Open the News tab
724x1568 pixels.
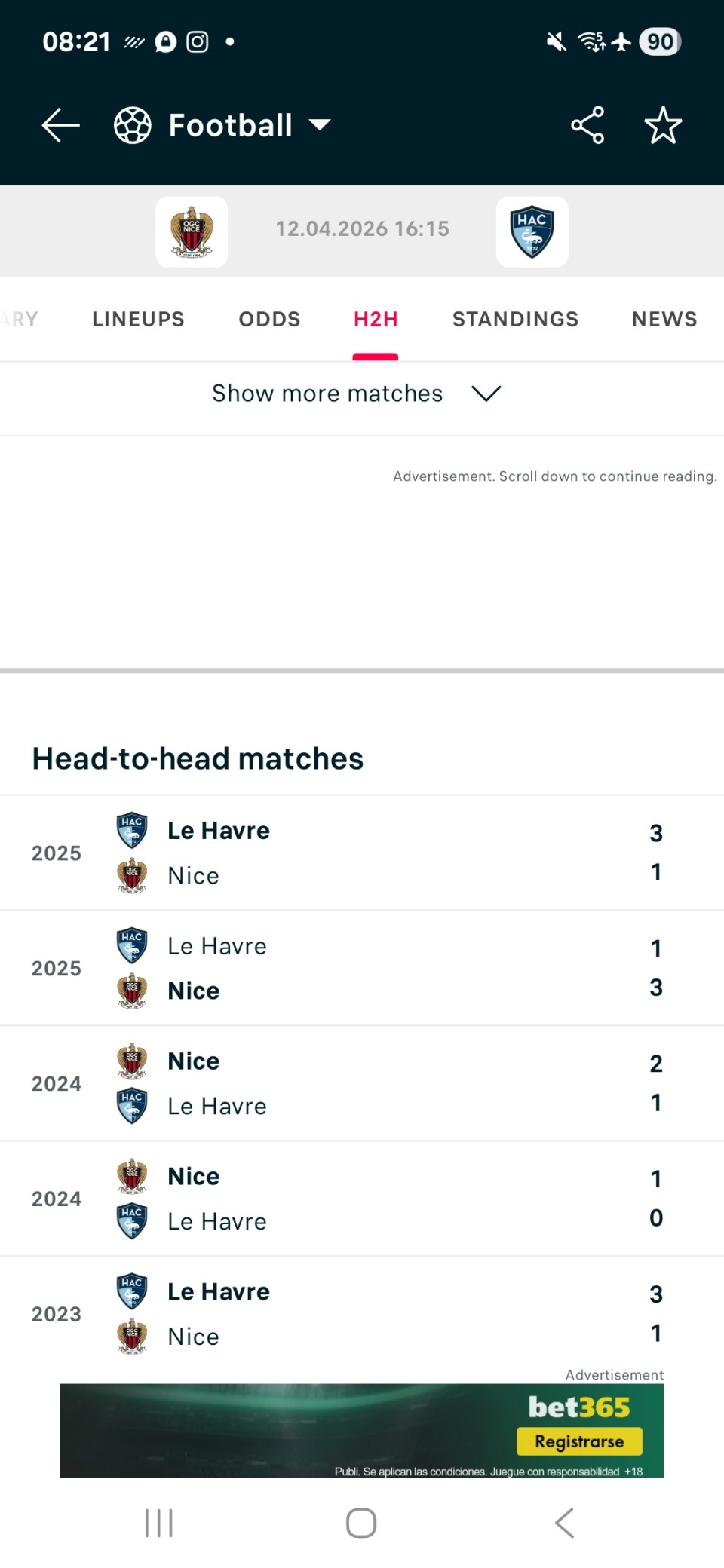click(x=664, y=319)
